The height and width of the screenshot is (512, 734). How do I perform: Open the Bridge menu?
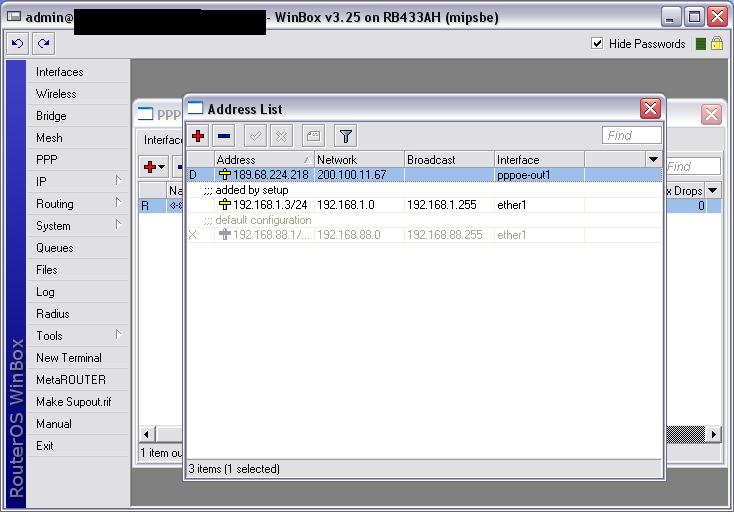click(x=77, y=116)
